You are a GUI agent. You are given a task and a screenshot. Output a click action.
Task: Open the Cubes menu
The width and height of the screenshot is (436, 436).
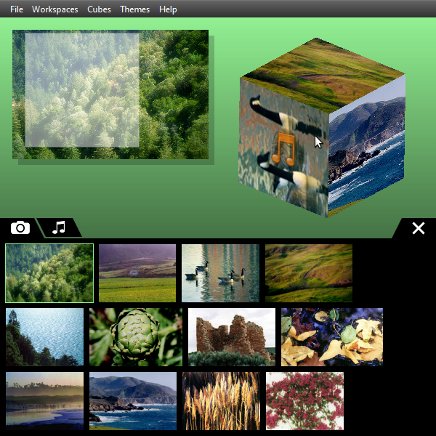click(x=99, y=9)
